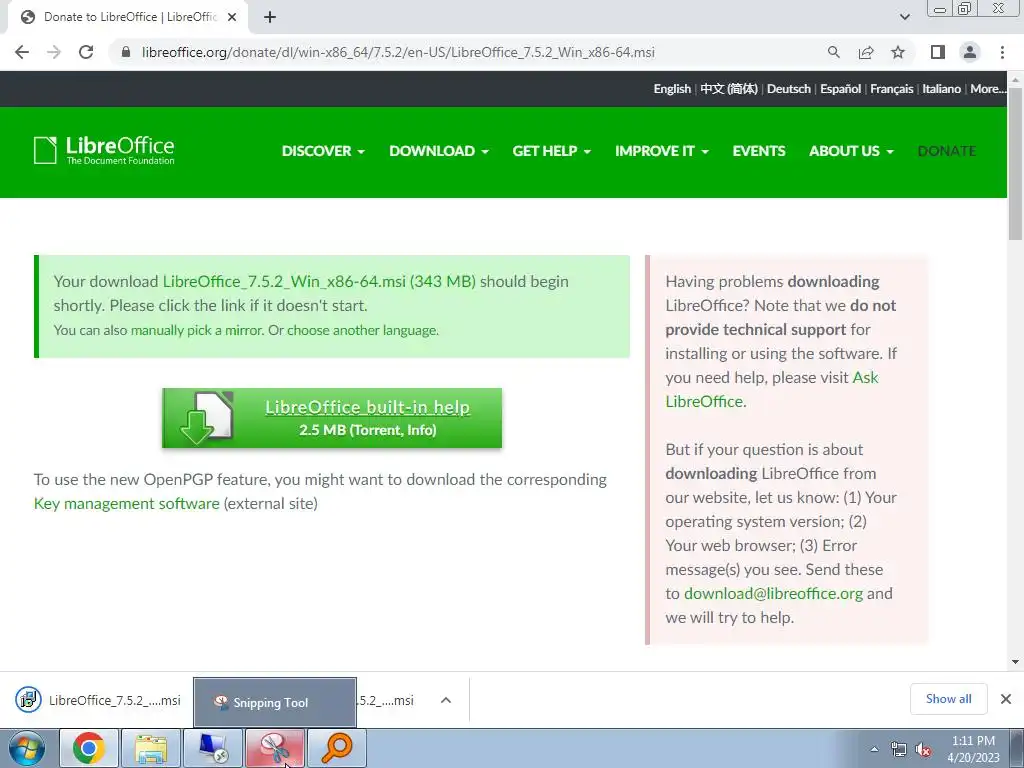
Task: Open the Key management software link
Action: [127, 504]
